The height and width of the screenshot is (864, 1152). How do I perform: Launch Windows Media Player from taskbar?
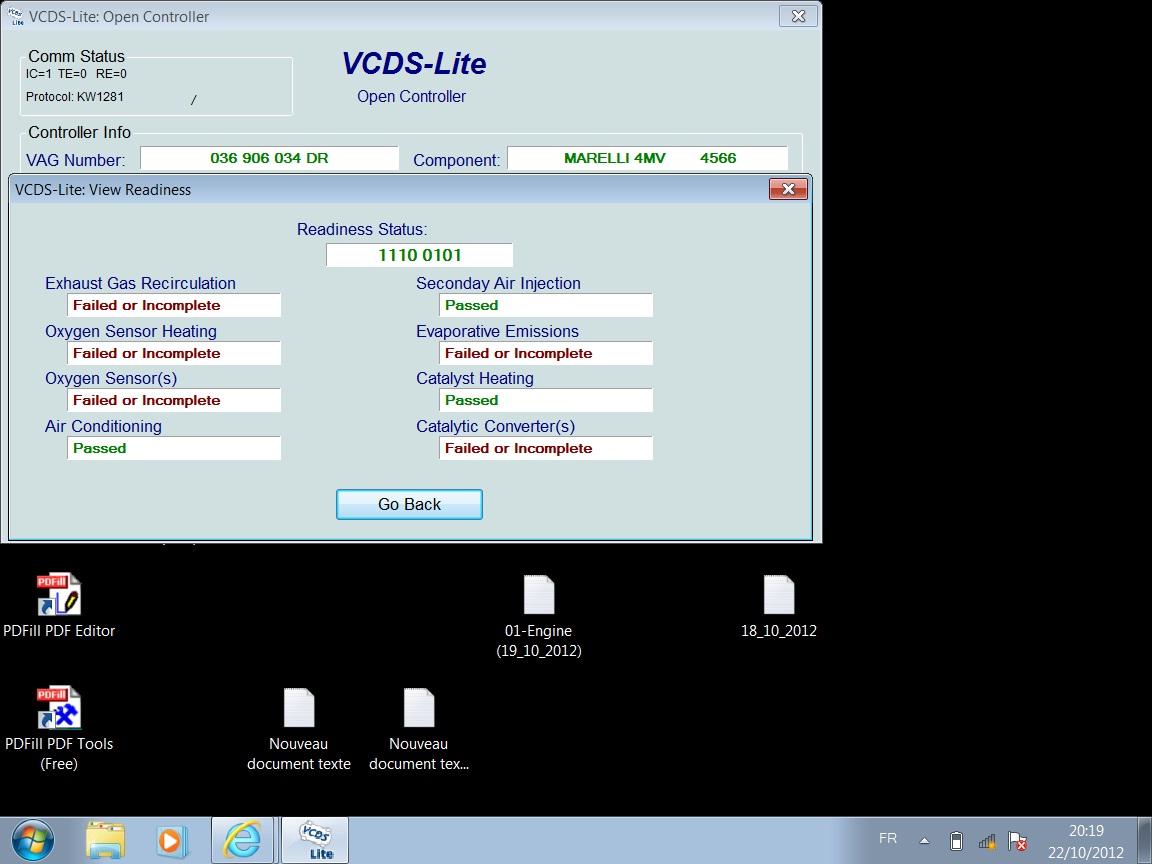click(x=170, y=840)
